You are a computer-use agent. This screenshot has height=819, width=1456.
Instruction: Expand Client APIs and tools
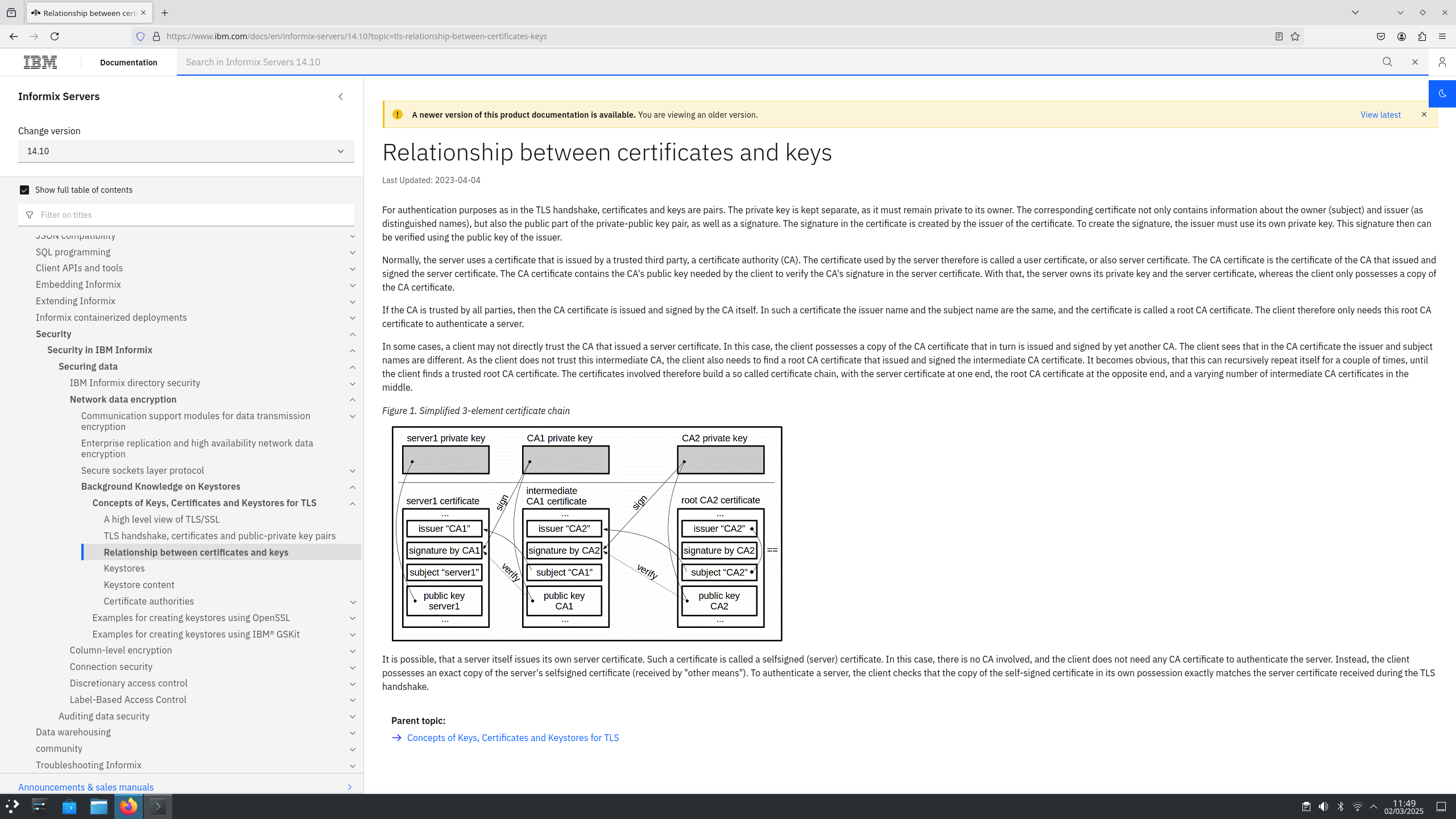[x=352, y=268]
